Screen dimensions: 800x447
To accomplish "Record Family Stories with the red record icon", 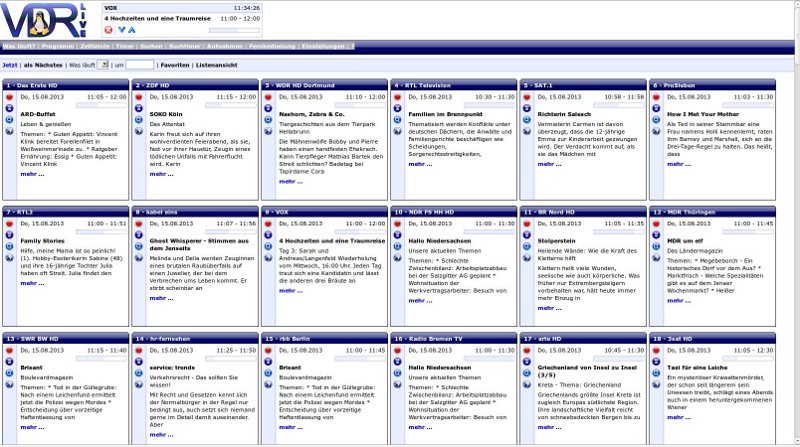I will 9,224.
